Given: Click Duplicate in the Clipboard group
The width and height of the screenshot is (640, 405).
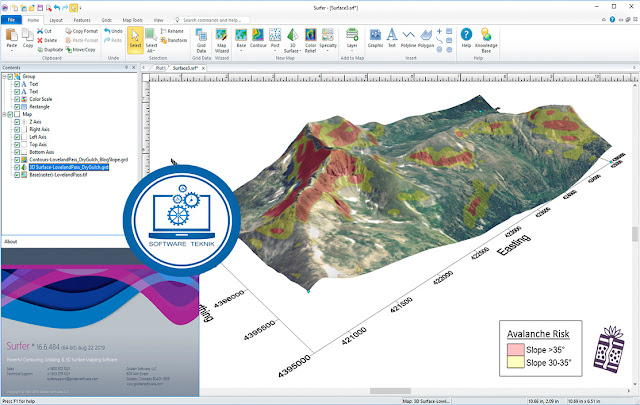Looking at the screenshot, I should pos(50,50).
